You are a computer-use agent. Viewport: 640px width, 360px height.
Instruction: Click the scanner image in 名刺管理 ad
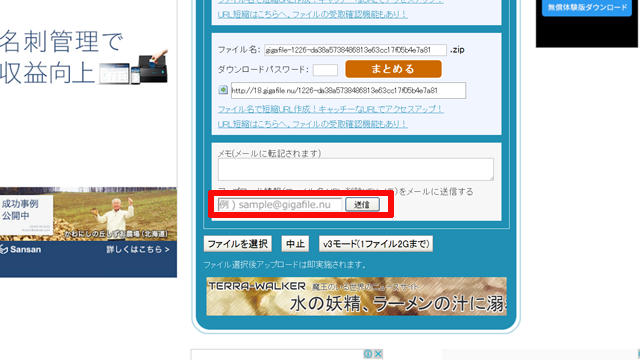point(153,67)
